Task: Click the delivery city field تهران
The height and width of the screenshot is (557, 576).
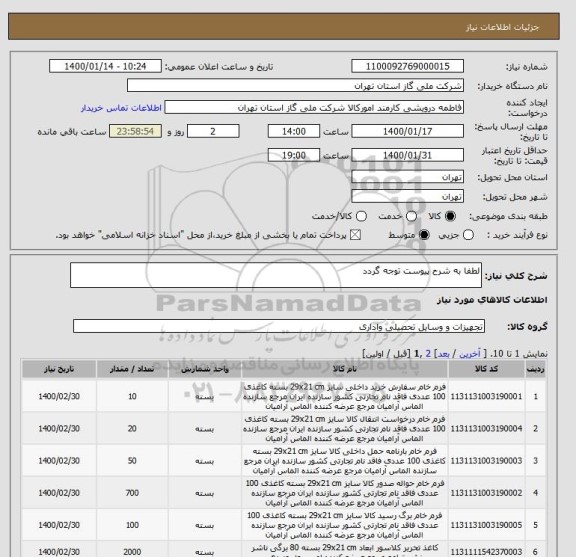Action: [407, 197]
